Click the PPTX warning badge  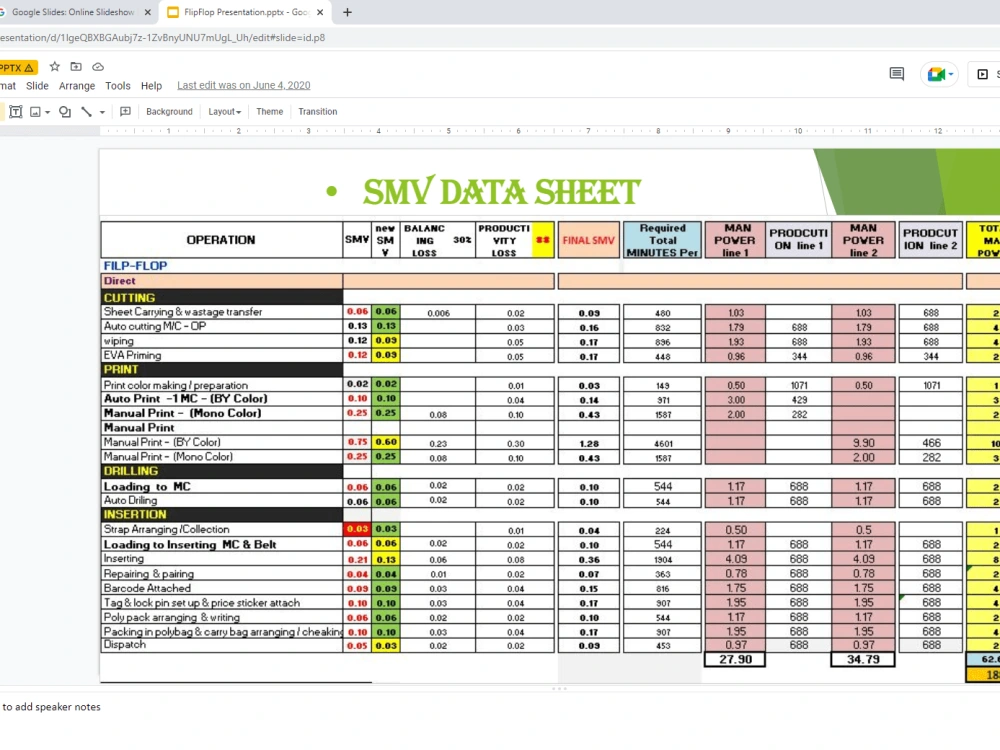tap(18, 67)
